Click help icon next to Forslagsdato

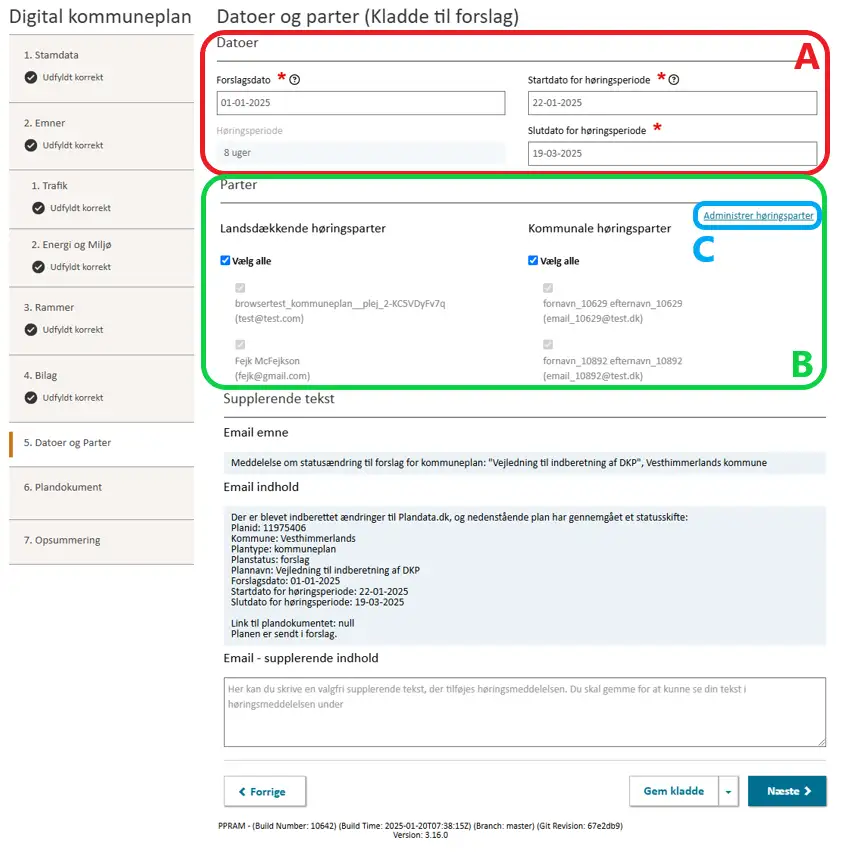click(294, 80)
